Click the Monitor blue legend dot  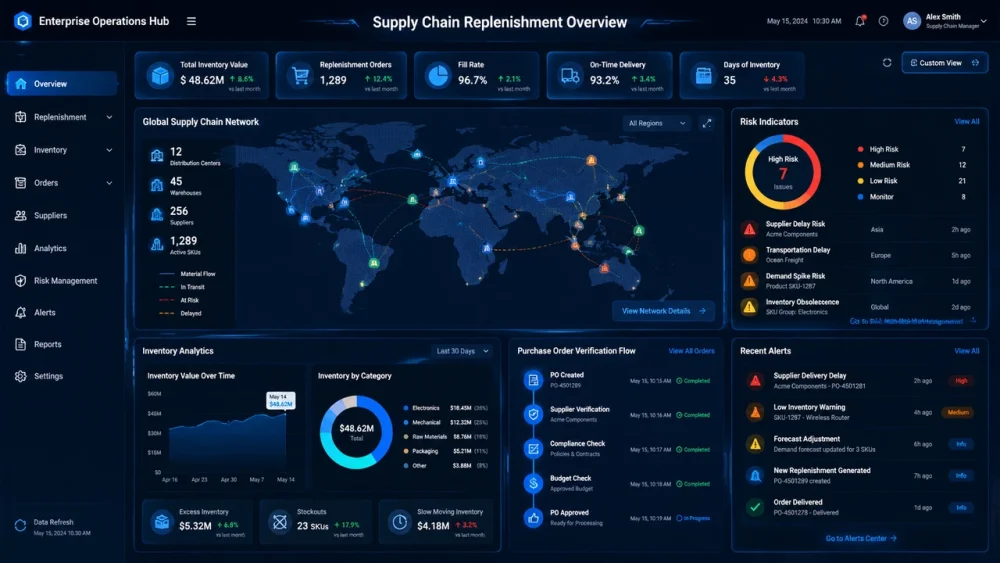click(860, 197)
